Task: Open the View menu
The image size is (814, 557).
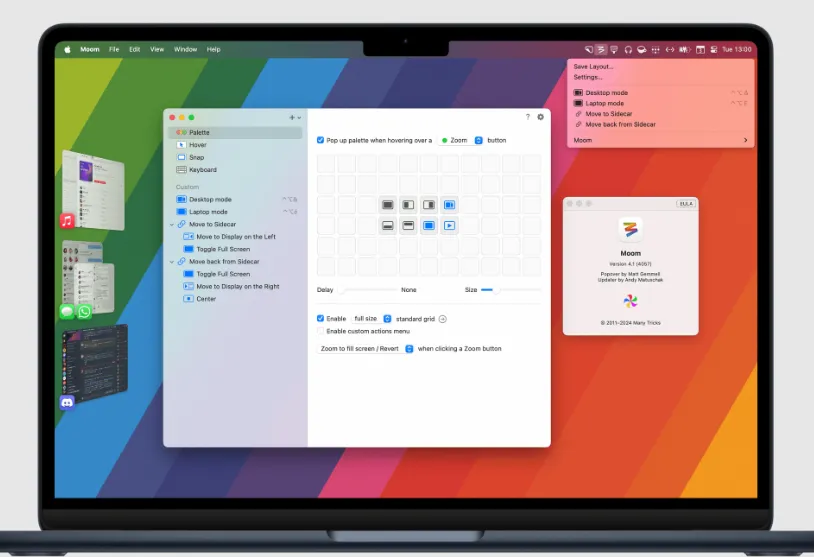Action: (x=157, y=49)
